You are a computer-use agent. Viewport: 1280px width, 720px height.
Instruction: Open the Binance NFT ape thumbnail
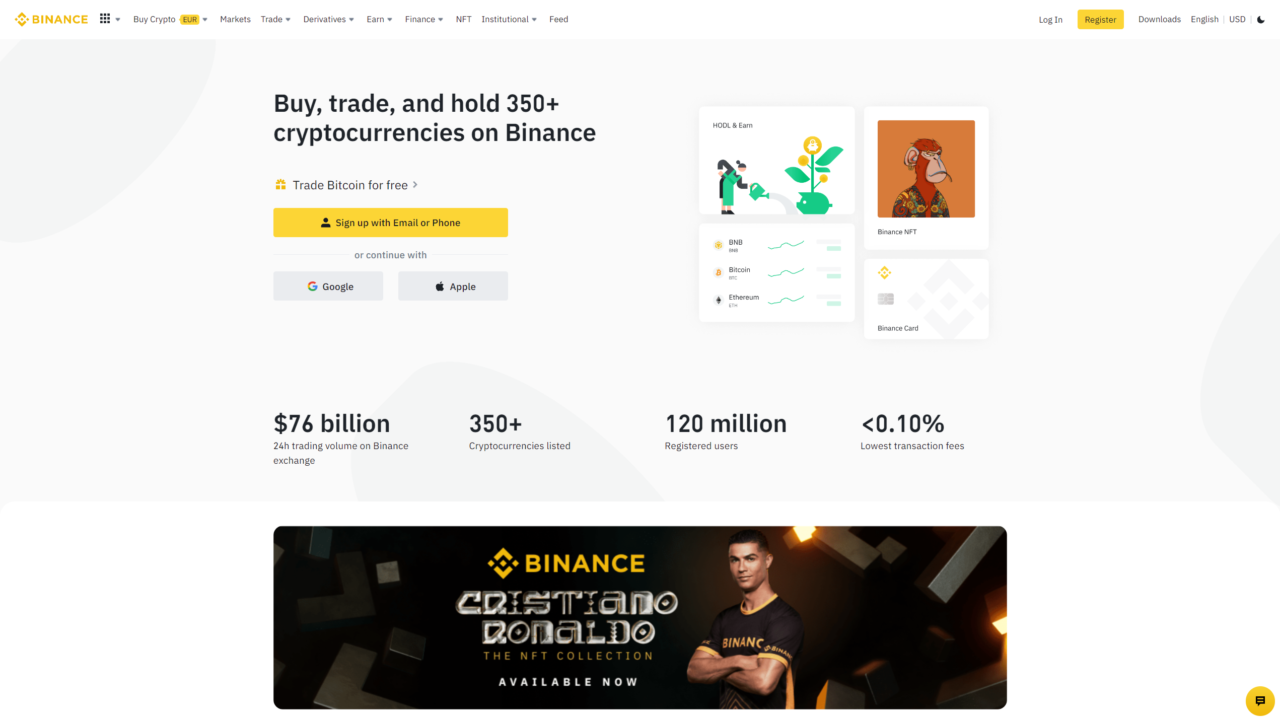(925, 168)
